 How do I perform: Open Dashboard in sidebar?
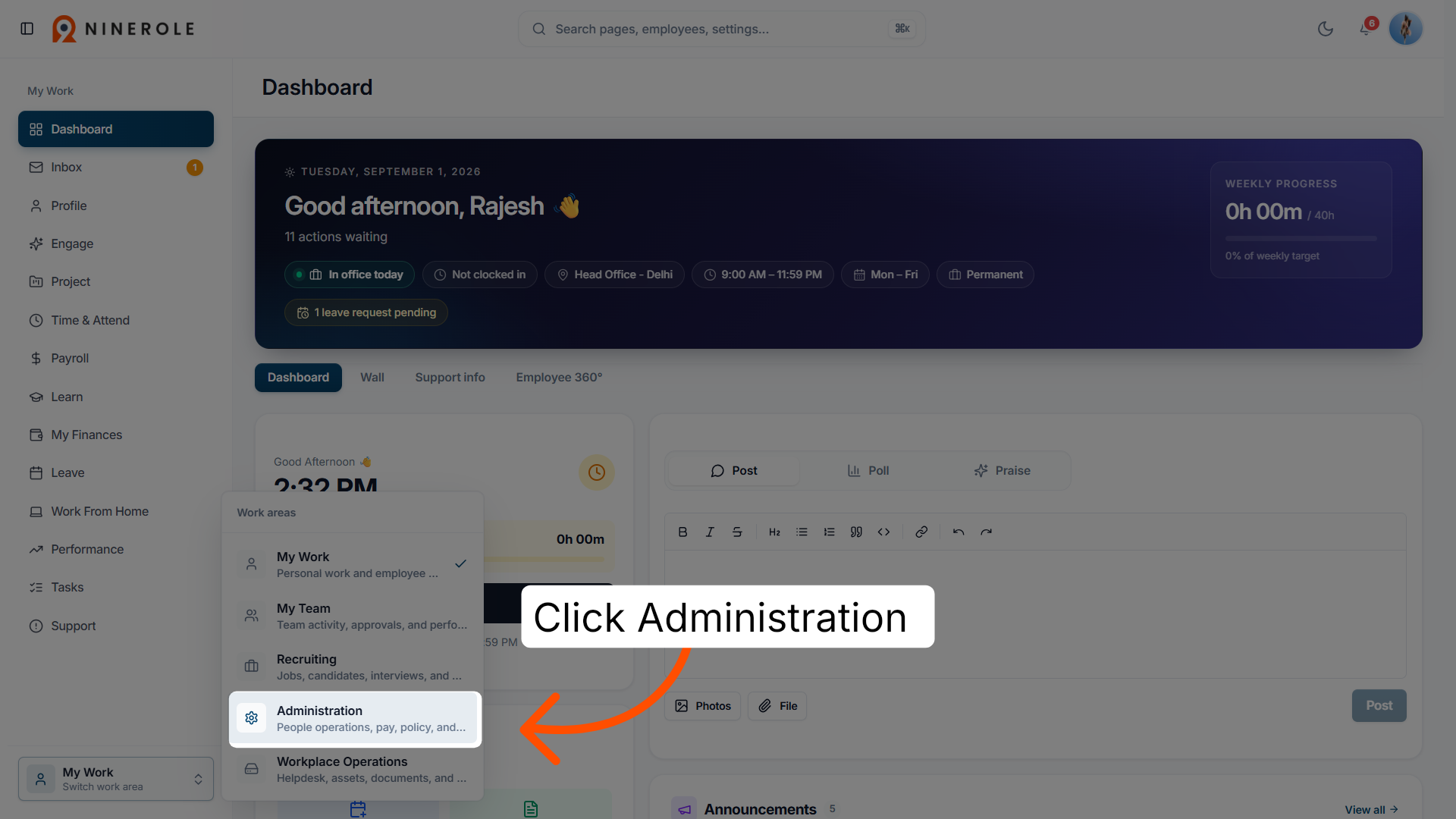(x=116, y=129)
